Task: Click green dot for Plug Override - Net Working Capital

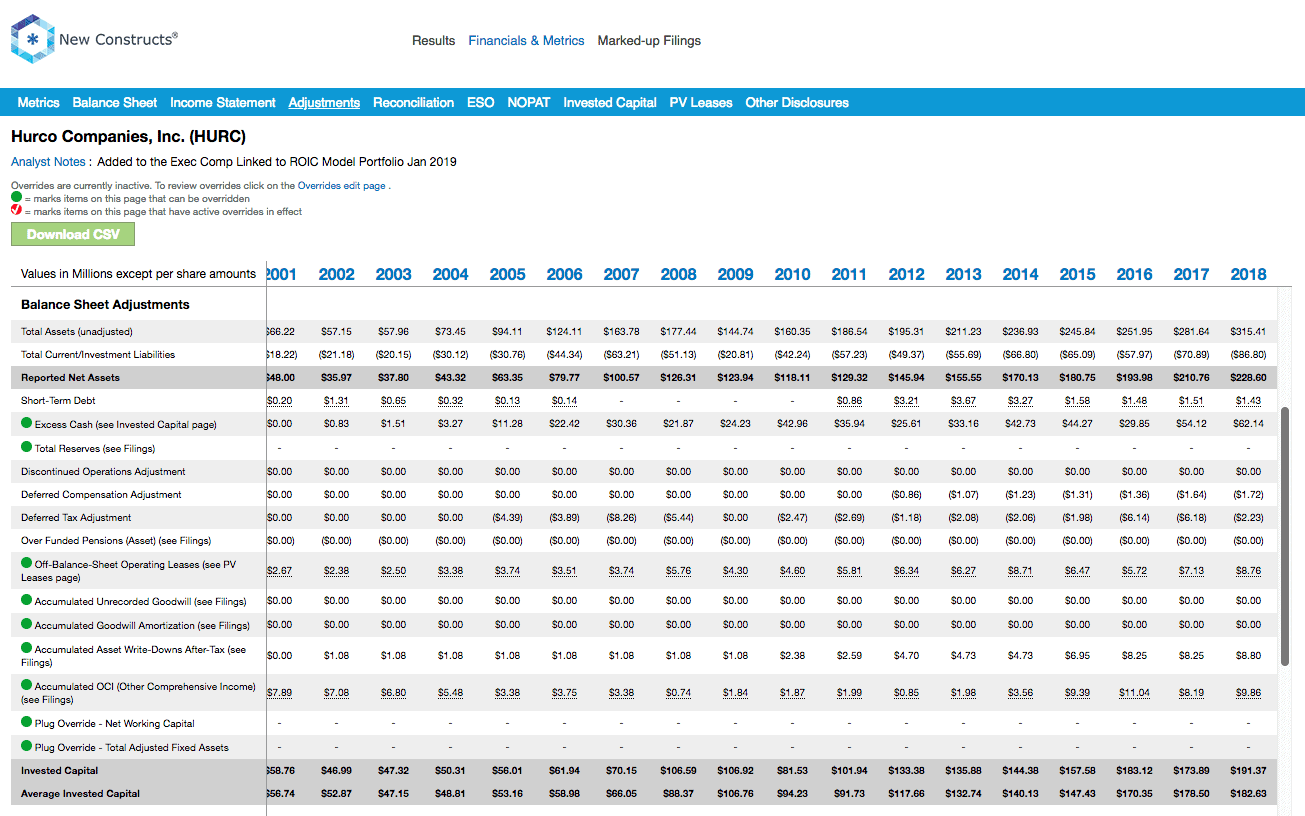Action: [x=27, y=722]
